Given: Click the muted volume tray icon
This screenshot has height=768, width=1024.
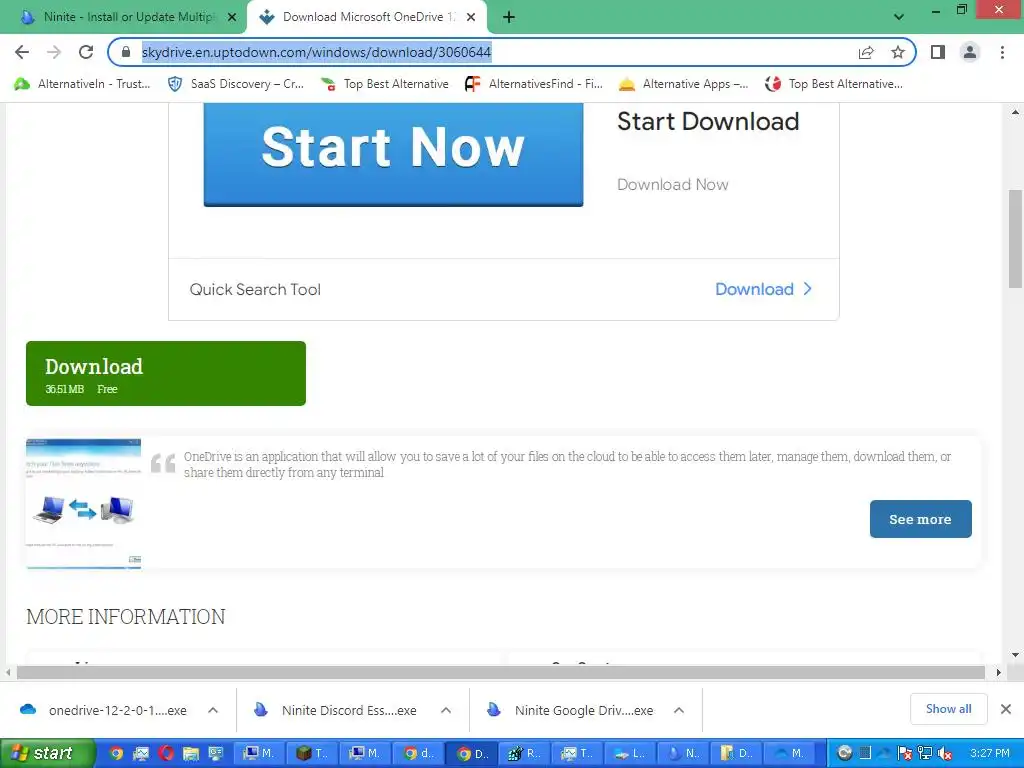Looking at the screenshot, I should pos(944,753).
